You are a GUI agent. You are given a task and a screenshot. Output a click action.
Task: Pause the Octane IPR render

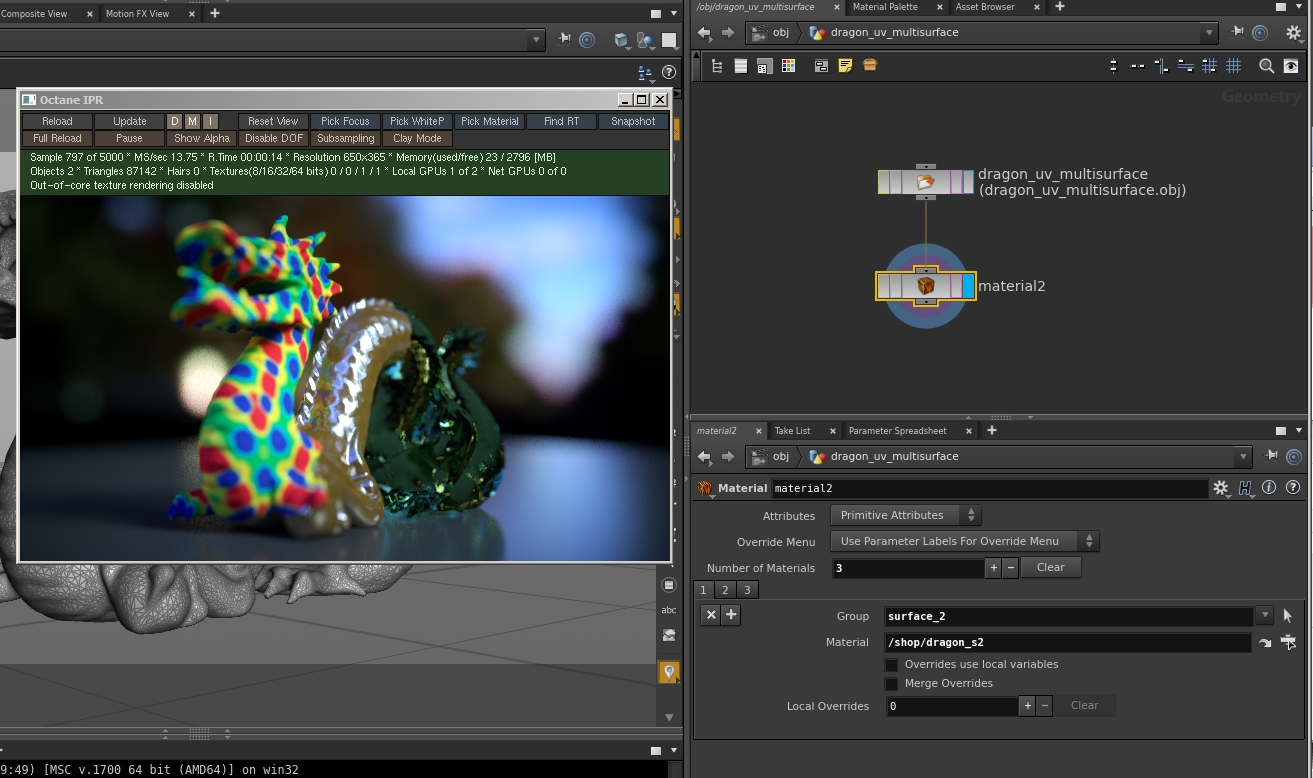point(129,138)
